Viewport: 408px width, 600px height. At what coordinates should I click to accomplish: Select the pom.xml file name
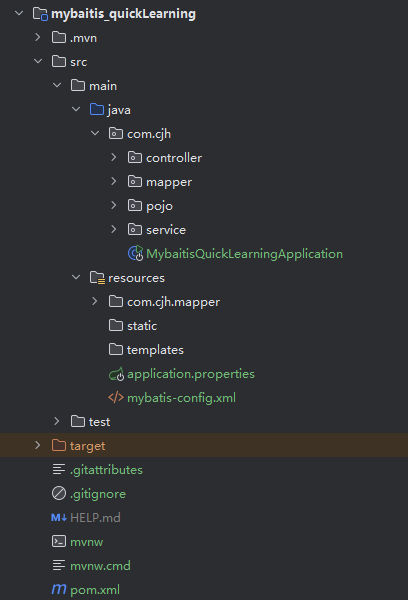(95, 590)
